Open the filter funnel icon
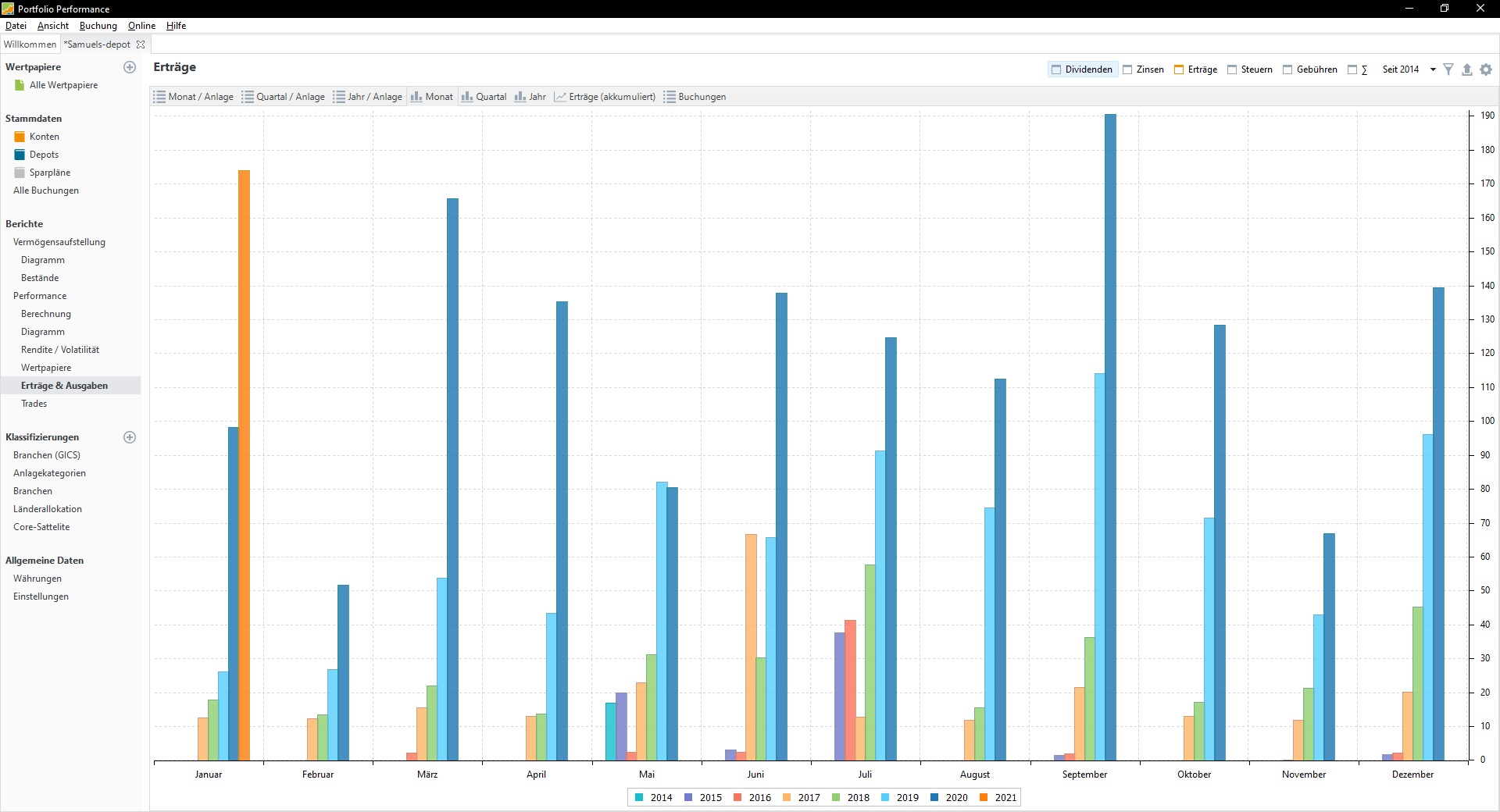The height and width of the screenshot is (812, 1500). coord(1448,69)
